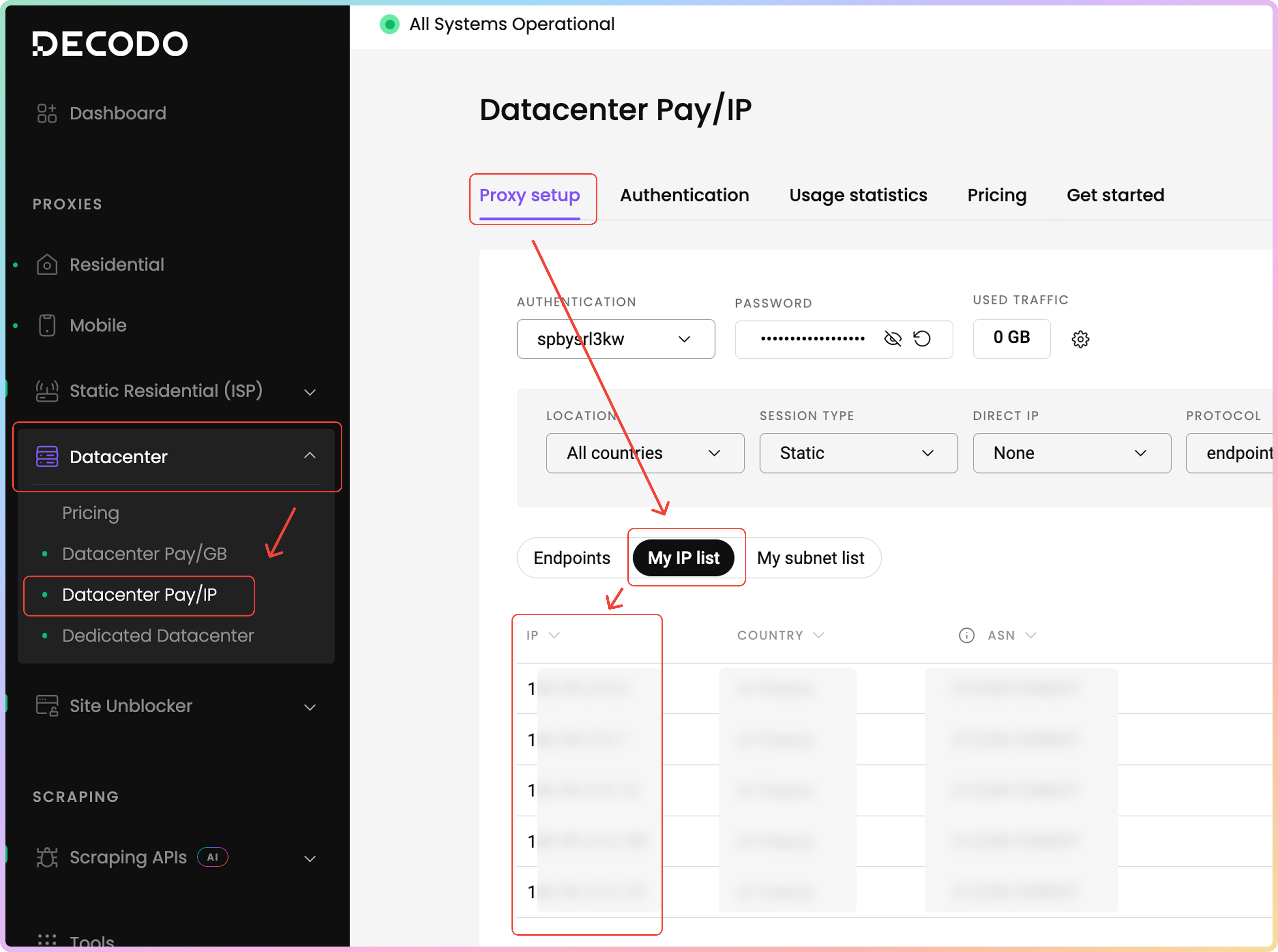Image resolution: width=1278 pixels, height=952 pixels.
Task: Open traffic settings gear icon
Action: 1080,339
